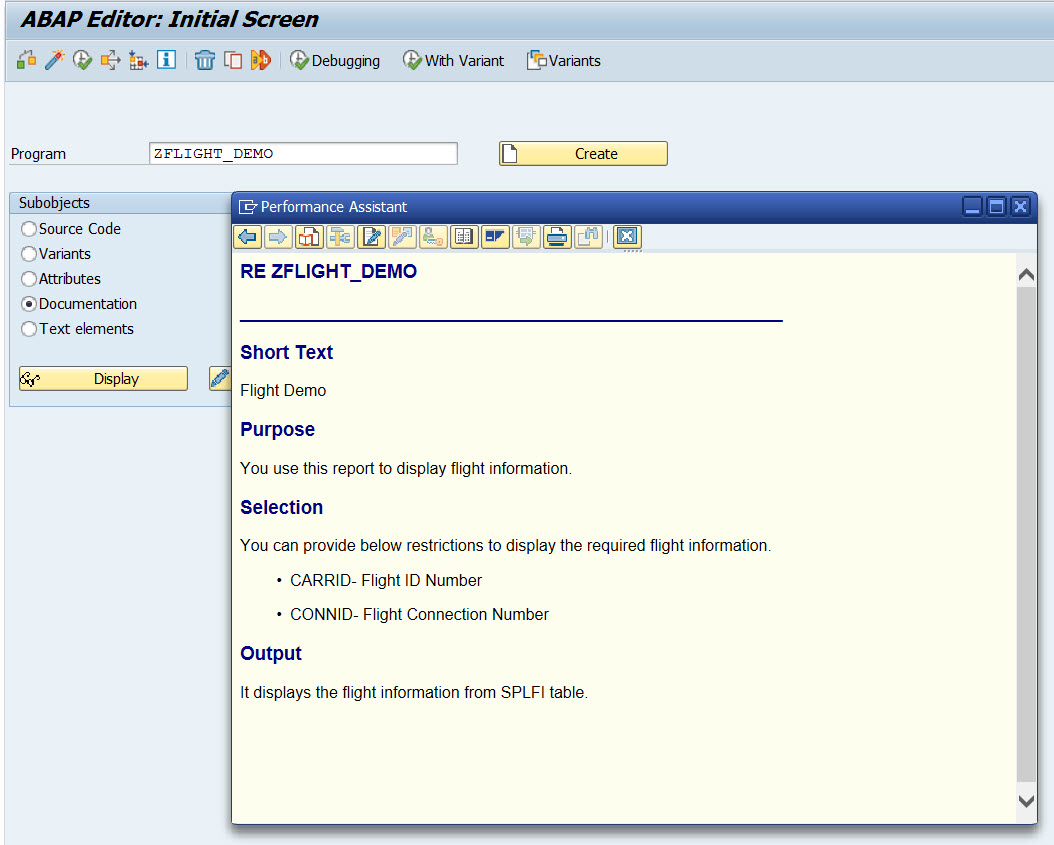Click the Rename icon next to Copy
This screenshot has width=1054, height=845.
point(259,60)
